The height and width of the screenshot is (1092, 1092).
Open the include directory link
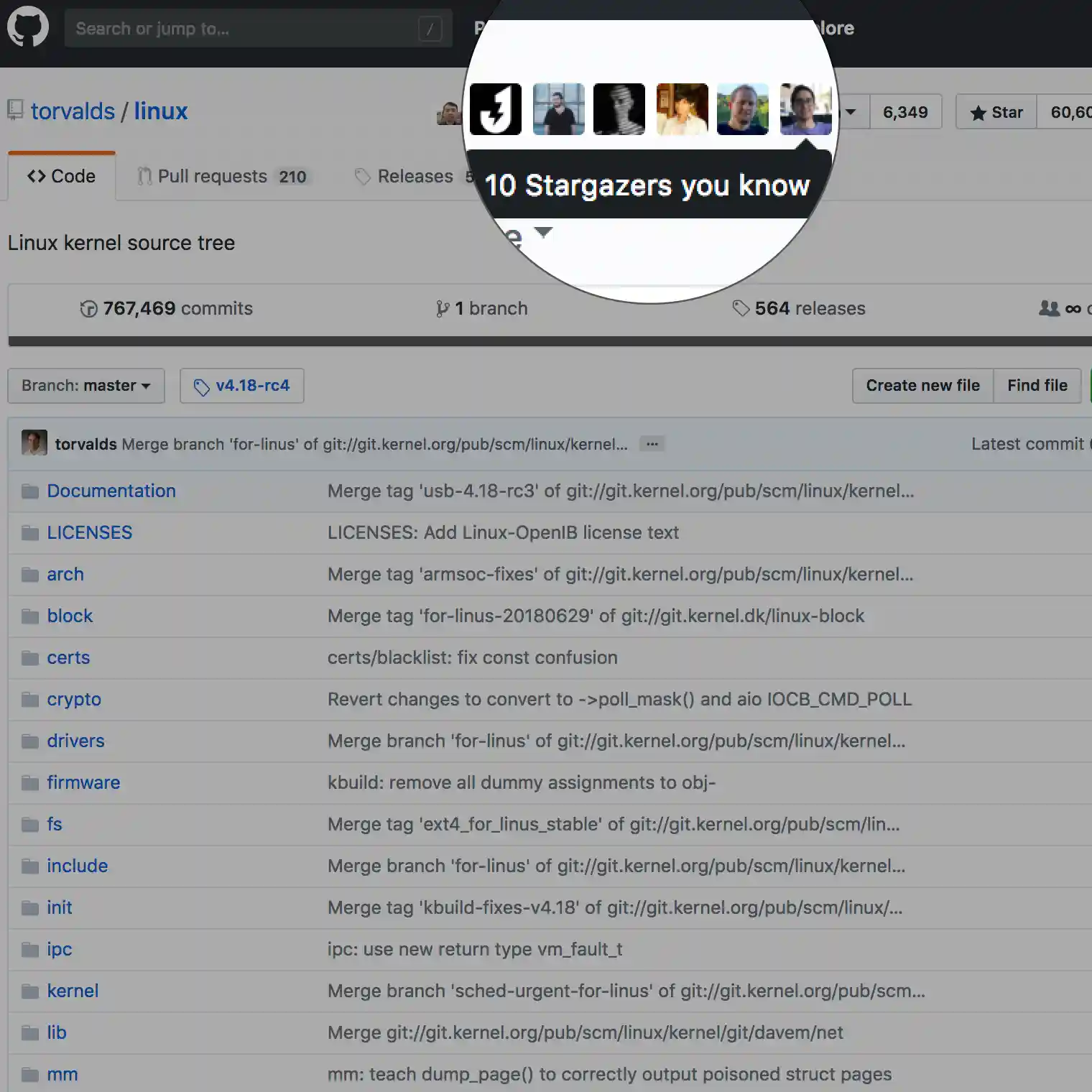78,866
